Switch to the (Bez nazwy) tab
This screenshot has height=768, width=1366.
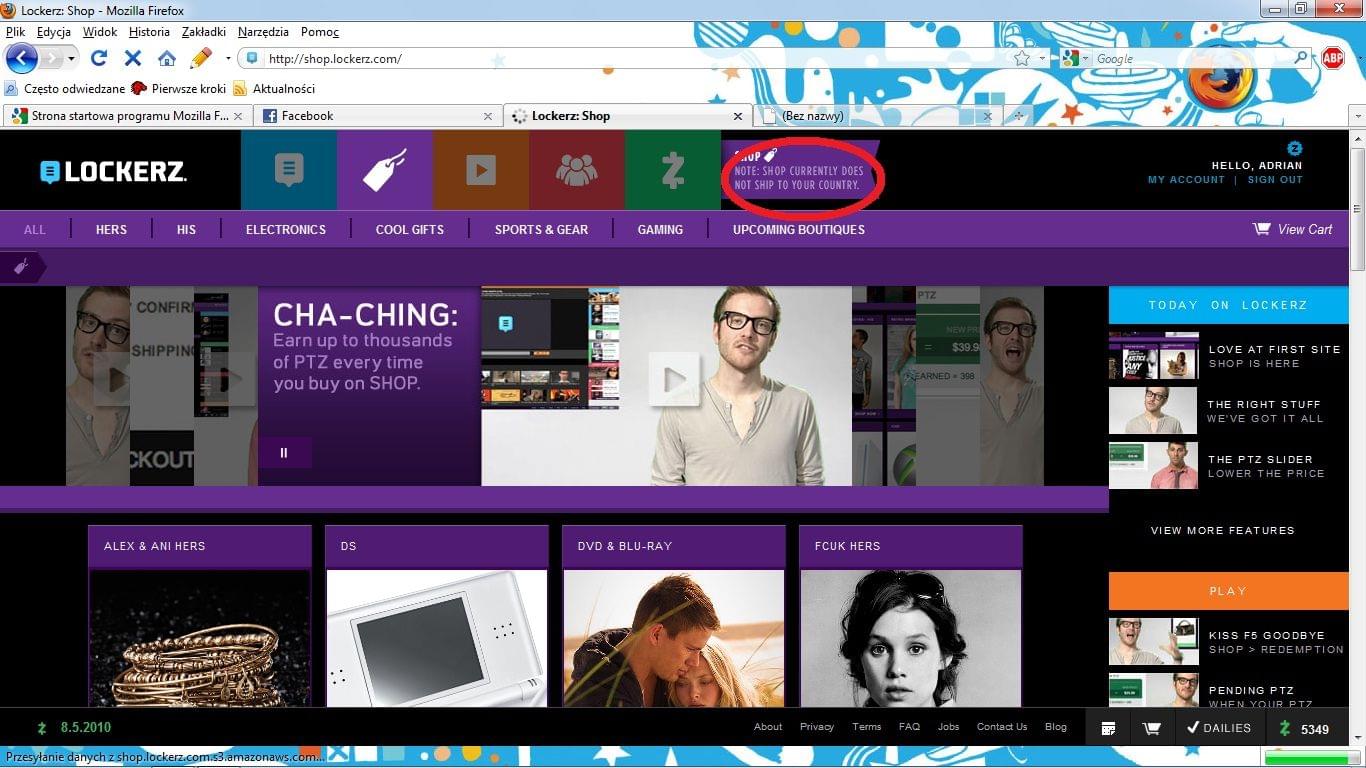click(878, 116)
